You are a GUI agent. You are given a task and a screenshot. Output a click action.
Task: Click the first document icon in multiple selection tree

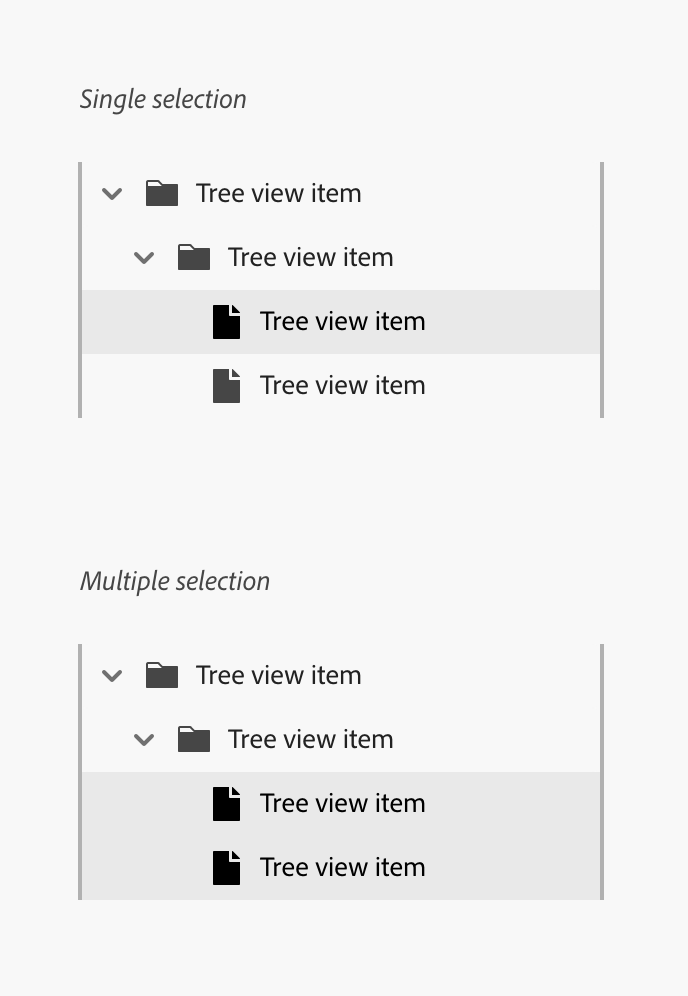pos(226,803)
